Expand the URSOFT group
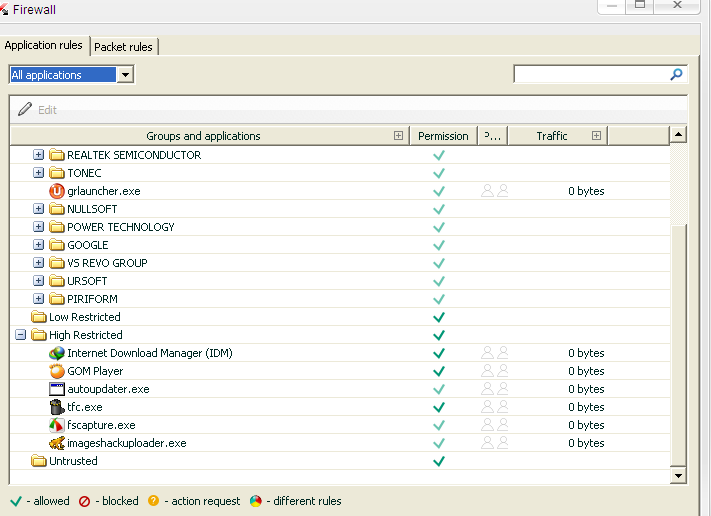The width and height of the screenshot is (711, 516). point(39,281)
